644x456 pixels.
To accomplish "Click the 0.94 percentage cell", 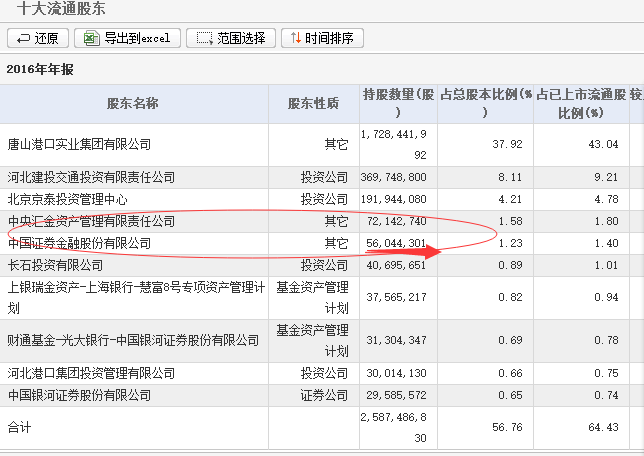I will pyautogui.click(x=606, y=297).
